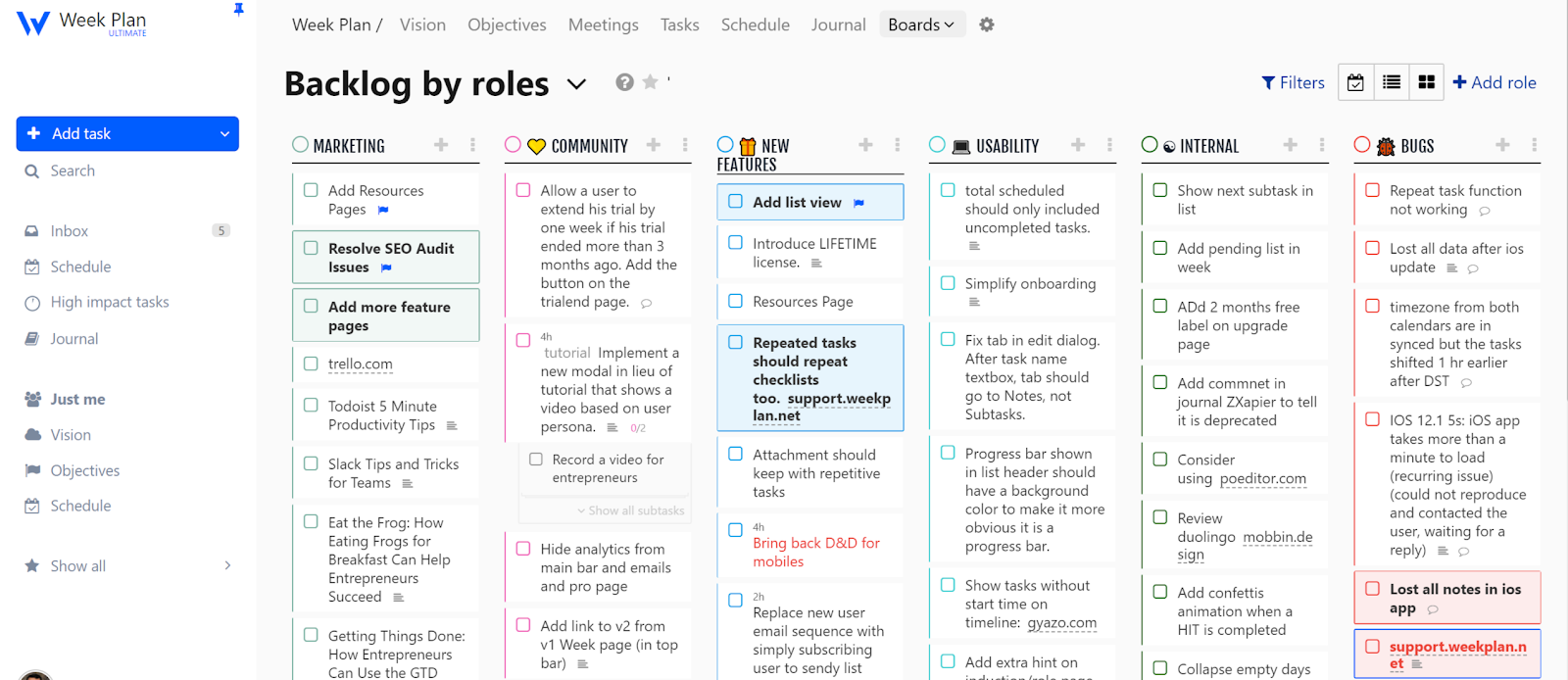
Task: Expand the Boards dropdown menu
Action: click(x=921, y=24)
